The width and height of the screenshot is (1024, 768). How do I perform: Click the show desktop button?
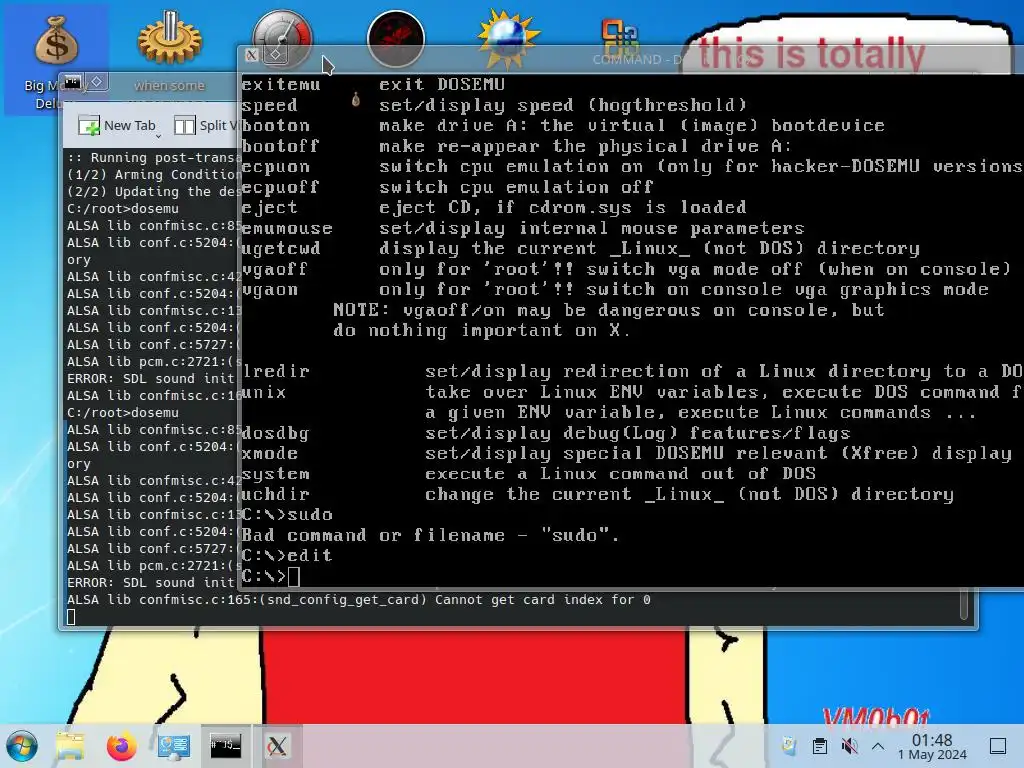click(x=998, y=746)
